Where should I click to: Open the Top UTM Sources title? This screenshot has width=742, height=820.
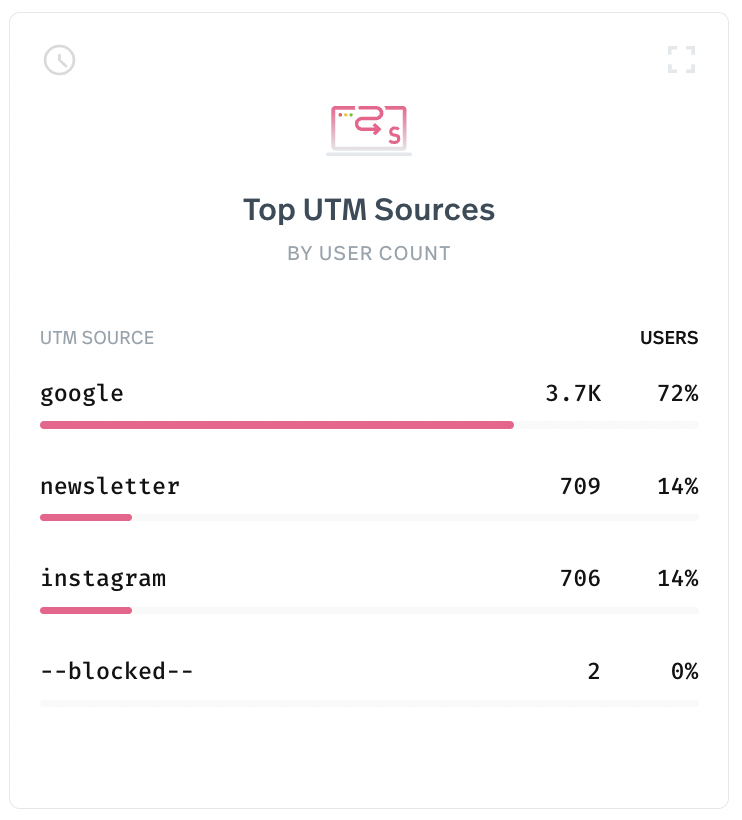point(369,210)
